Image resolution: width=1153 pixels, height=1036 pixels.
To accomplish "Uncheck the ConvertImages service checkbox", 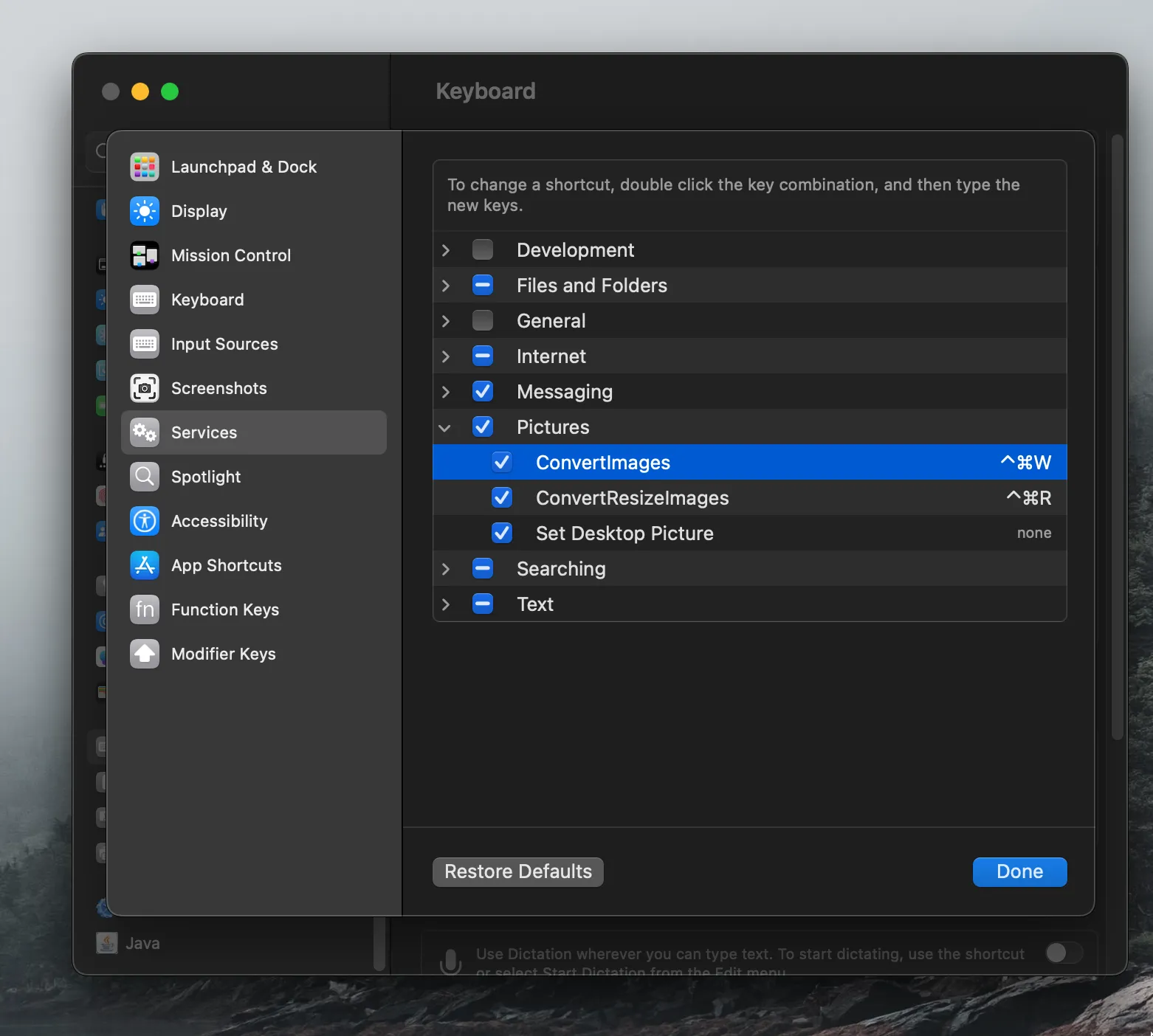I will 502,463.
